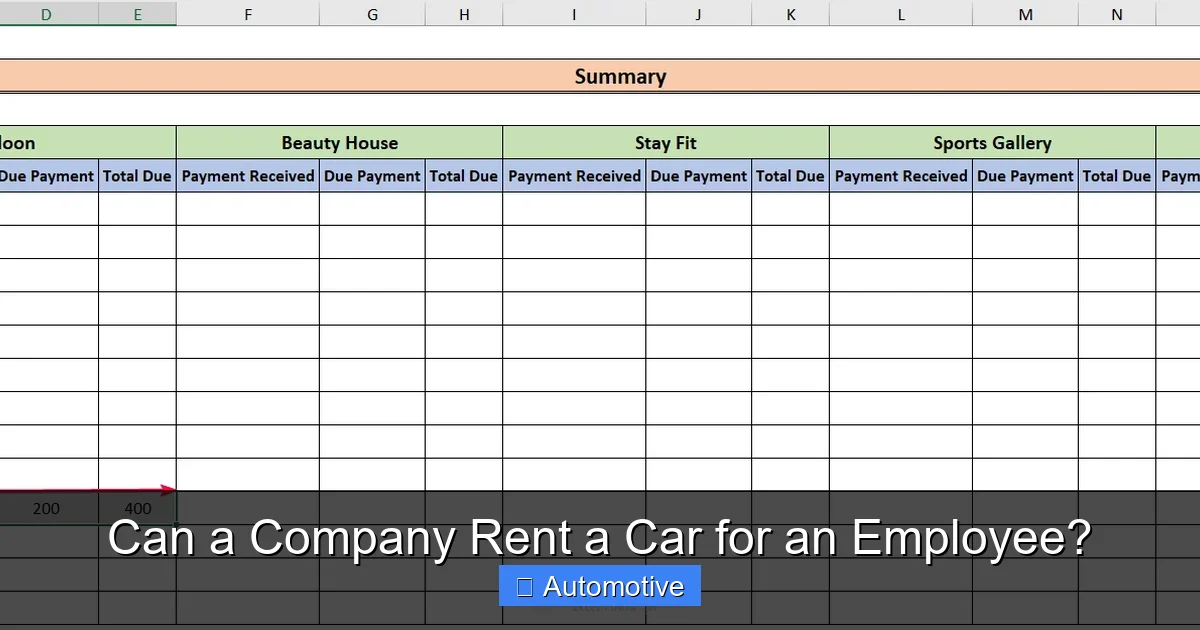Select column N header
This screenshot has height=630, width=1200.
point(1116,14)
